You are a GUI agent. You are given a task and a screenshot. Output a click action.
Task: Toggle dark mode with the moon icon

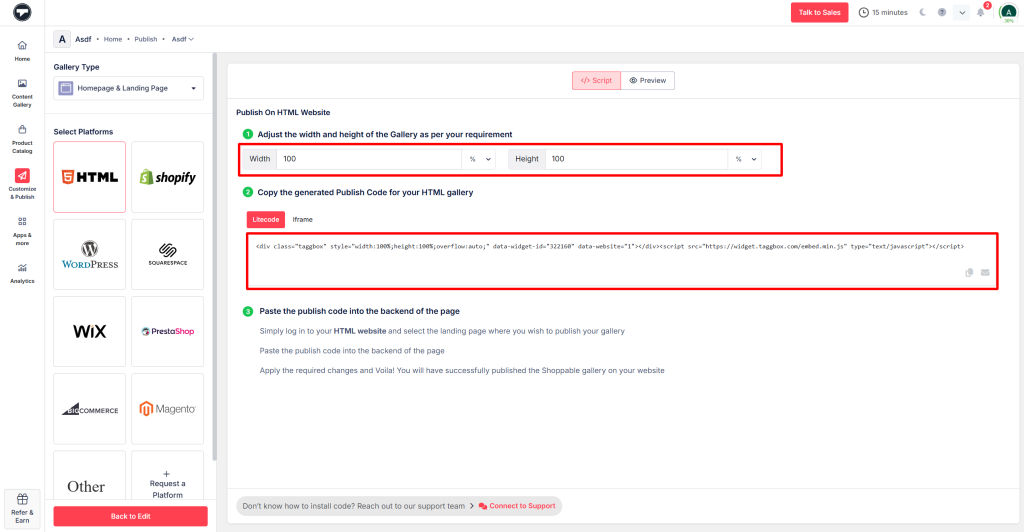(x=922, y=12)
